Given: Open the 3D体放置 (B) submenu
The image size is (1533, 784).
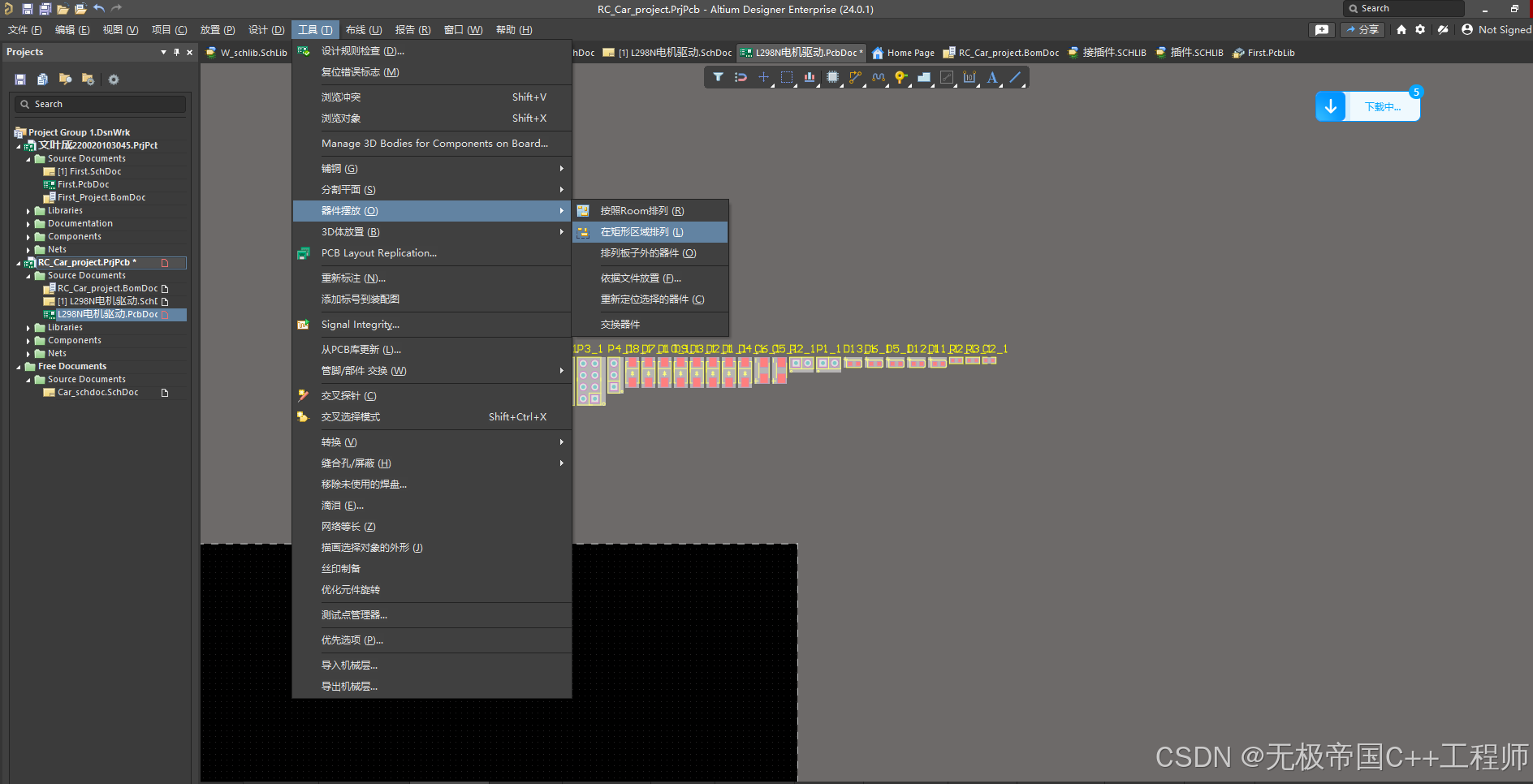Looking at the screenshot, I should (x=432, y=232).
